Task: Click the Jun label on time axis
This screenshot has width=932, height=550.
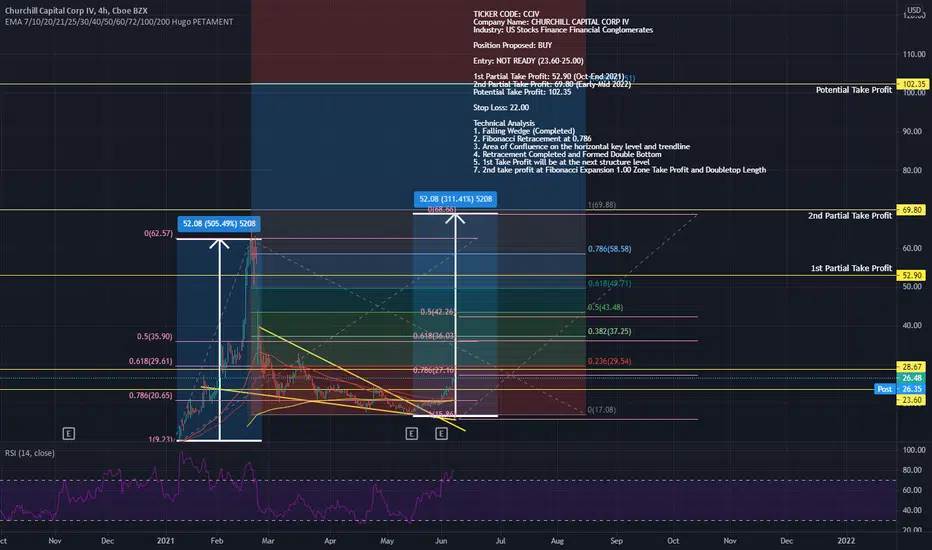Action: pos(441,540)
